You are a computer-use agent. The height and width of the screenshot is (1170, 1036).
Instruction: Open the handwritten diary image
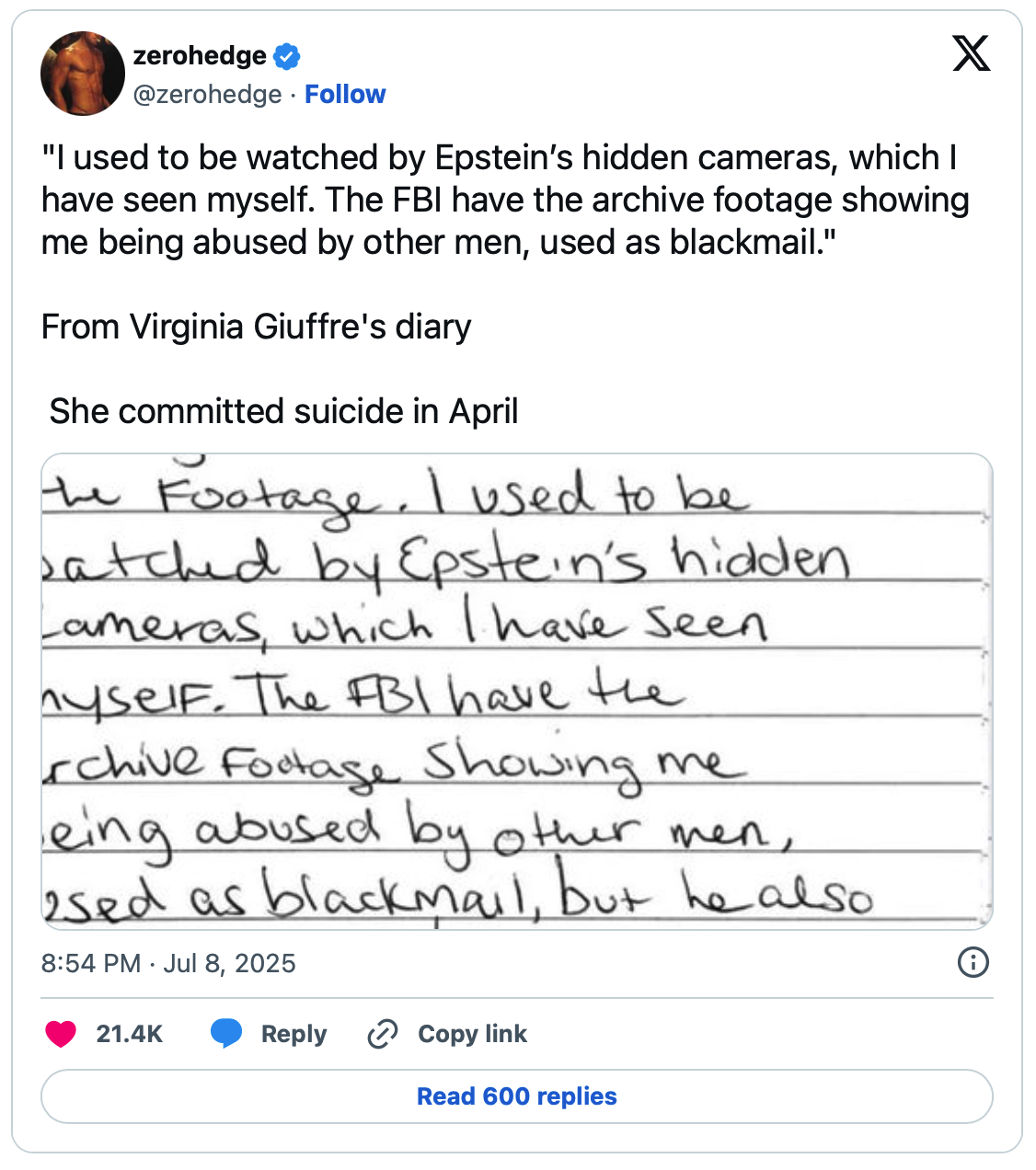(517, 690)
